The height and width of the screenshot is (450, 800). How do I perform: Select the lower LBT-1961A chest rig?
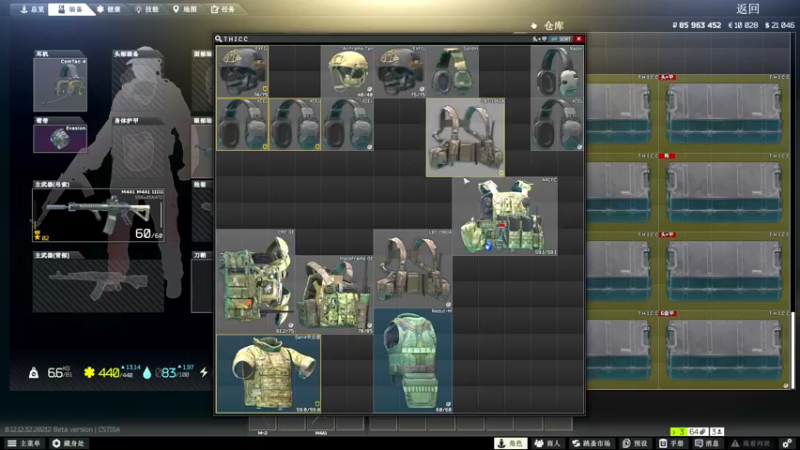[413, 269]
